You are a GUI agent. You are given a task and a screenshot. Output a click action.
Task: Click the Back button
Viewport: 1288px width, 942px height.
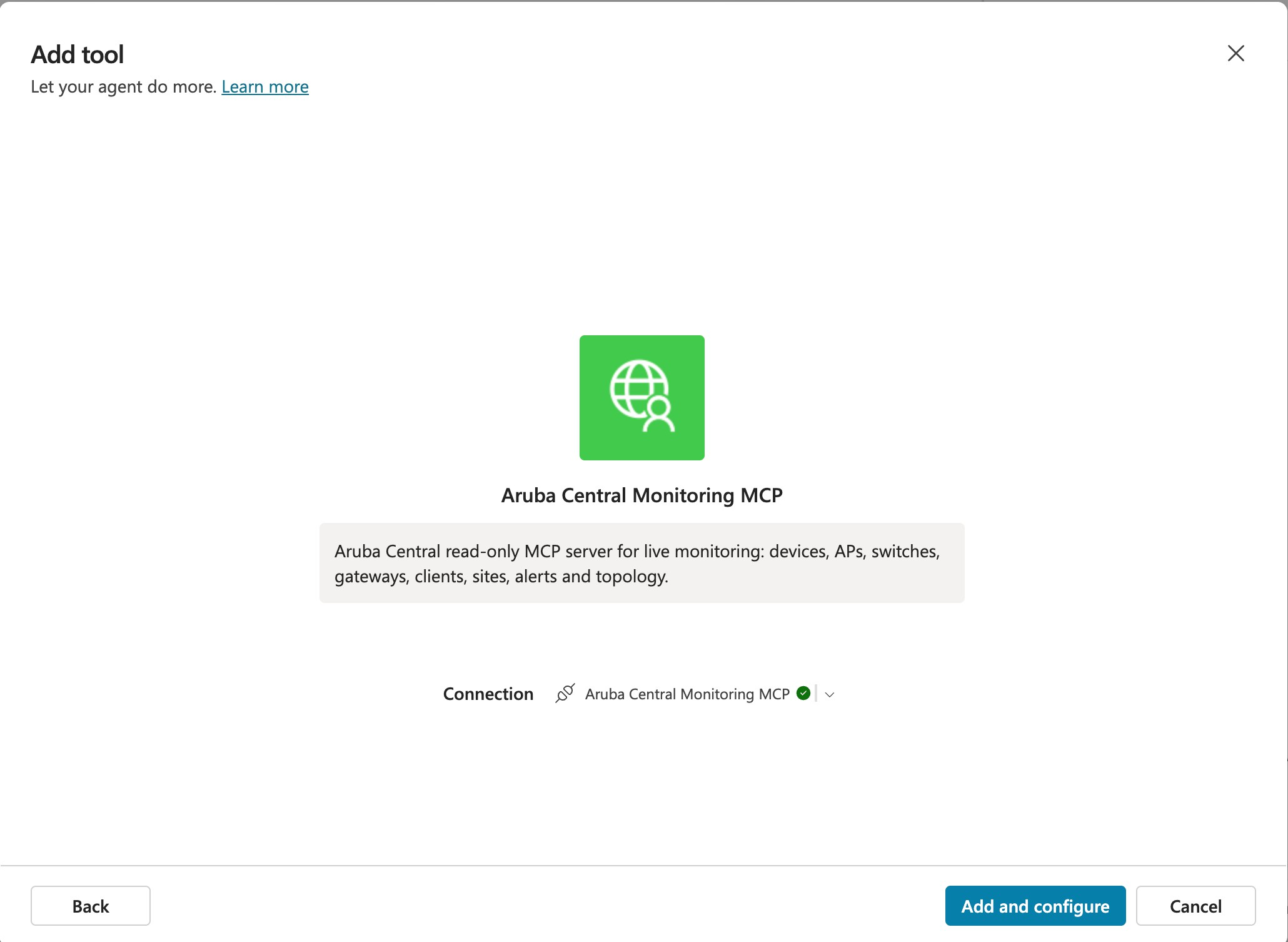click(x=91, y=906)
